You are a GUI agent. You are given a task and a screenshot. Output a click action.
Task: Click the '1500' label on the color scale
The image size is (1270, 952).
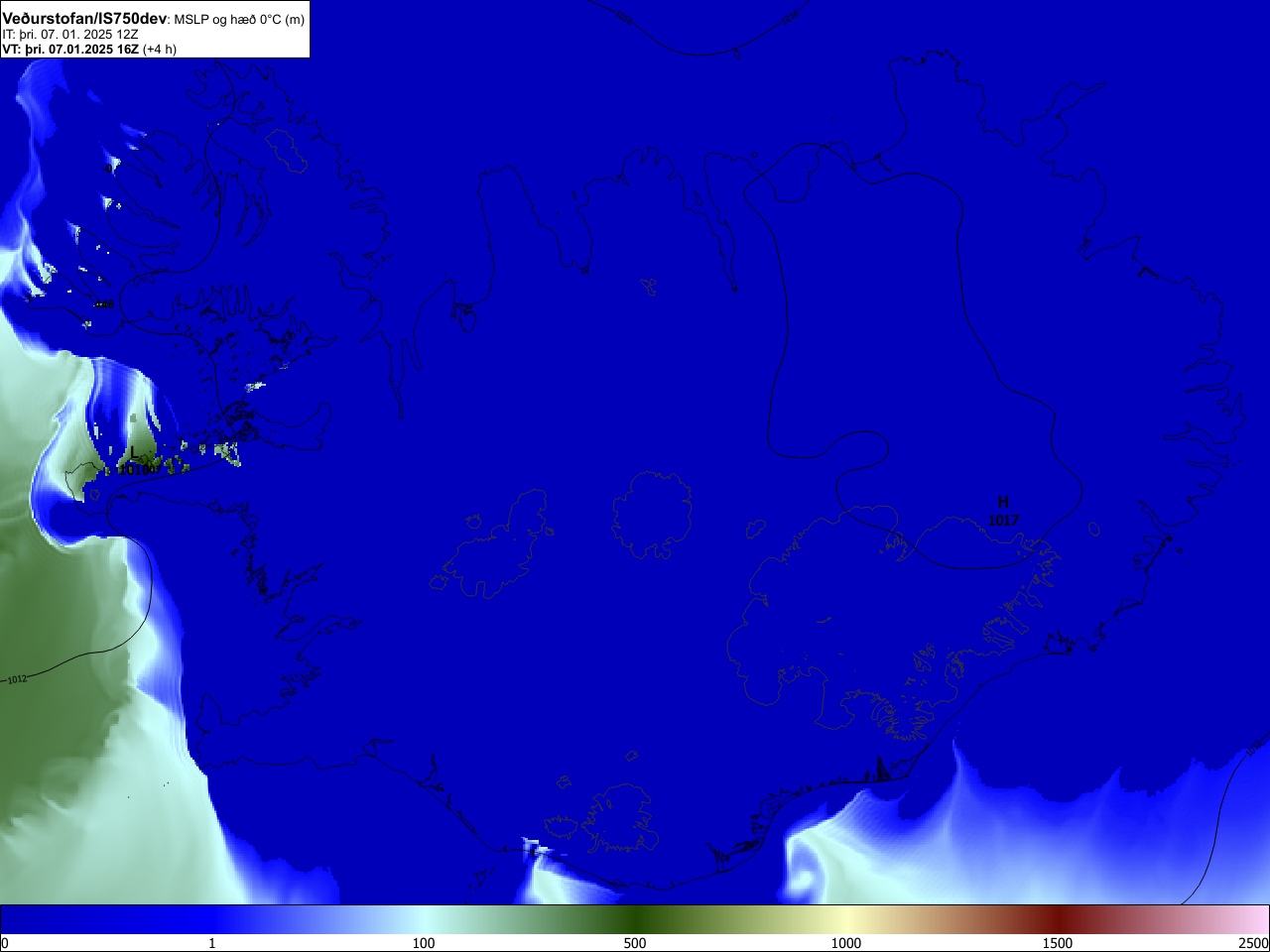1058,943
